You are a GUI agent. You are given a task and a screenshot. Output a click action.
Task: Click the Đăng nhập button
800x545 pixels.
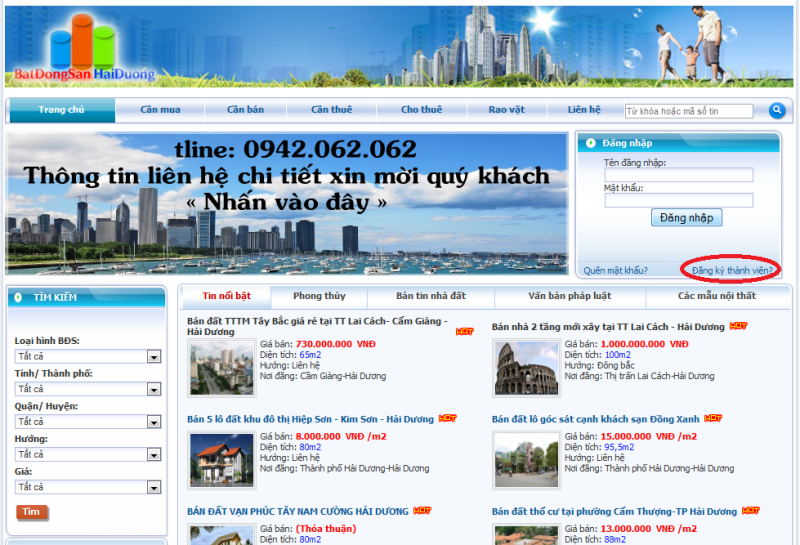(687, 218)
